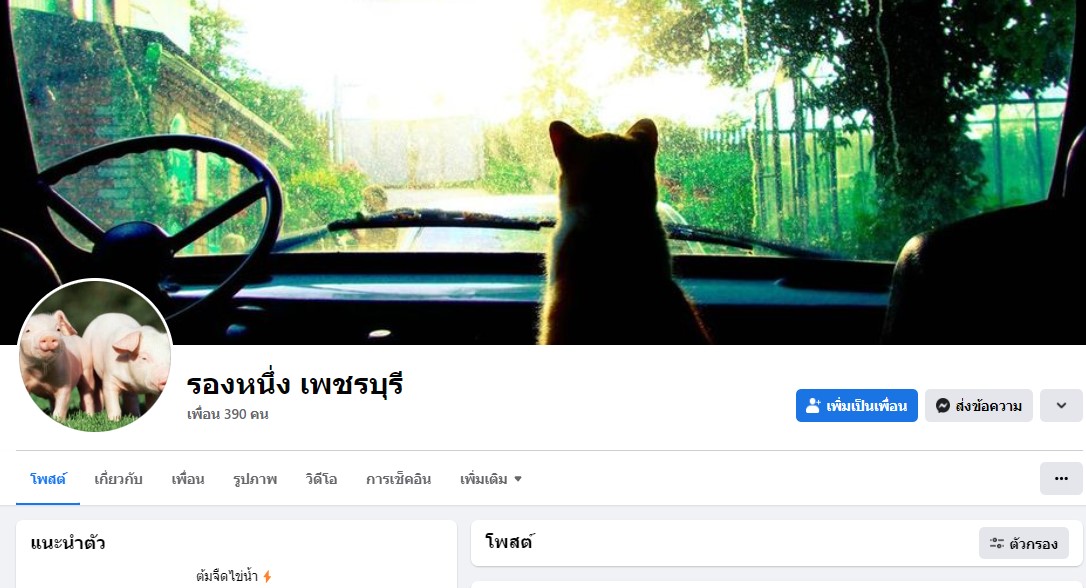Switch to the เกี่ยวกับ tab
The height and width of the screenshot is (588, 1086).
(118, 479)
